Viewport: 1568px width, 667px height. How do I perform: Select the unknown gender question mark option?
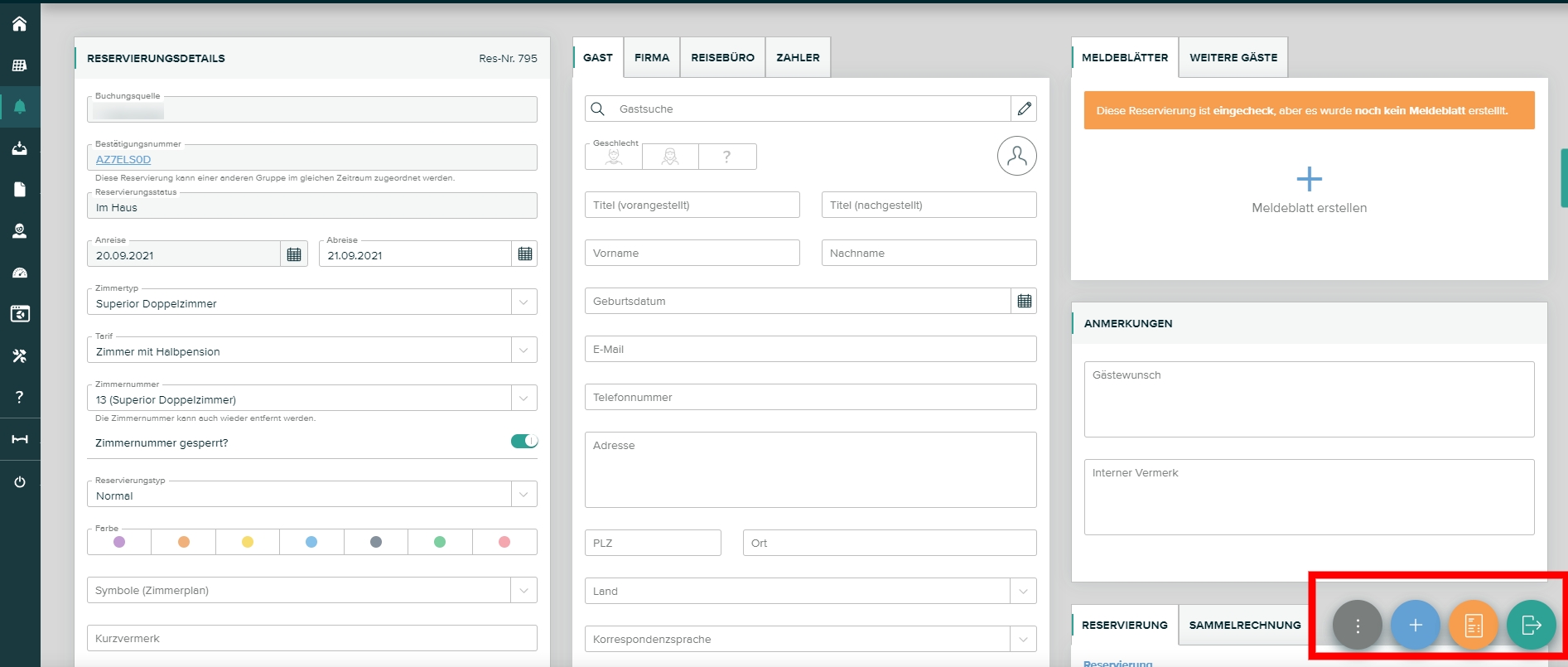(726, 157)
